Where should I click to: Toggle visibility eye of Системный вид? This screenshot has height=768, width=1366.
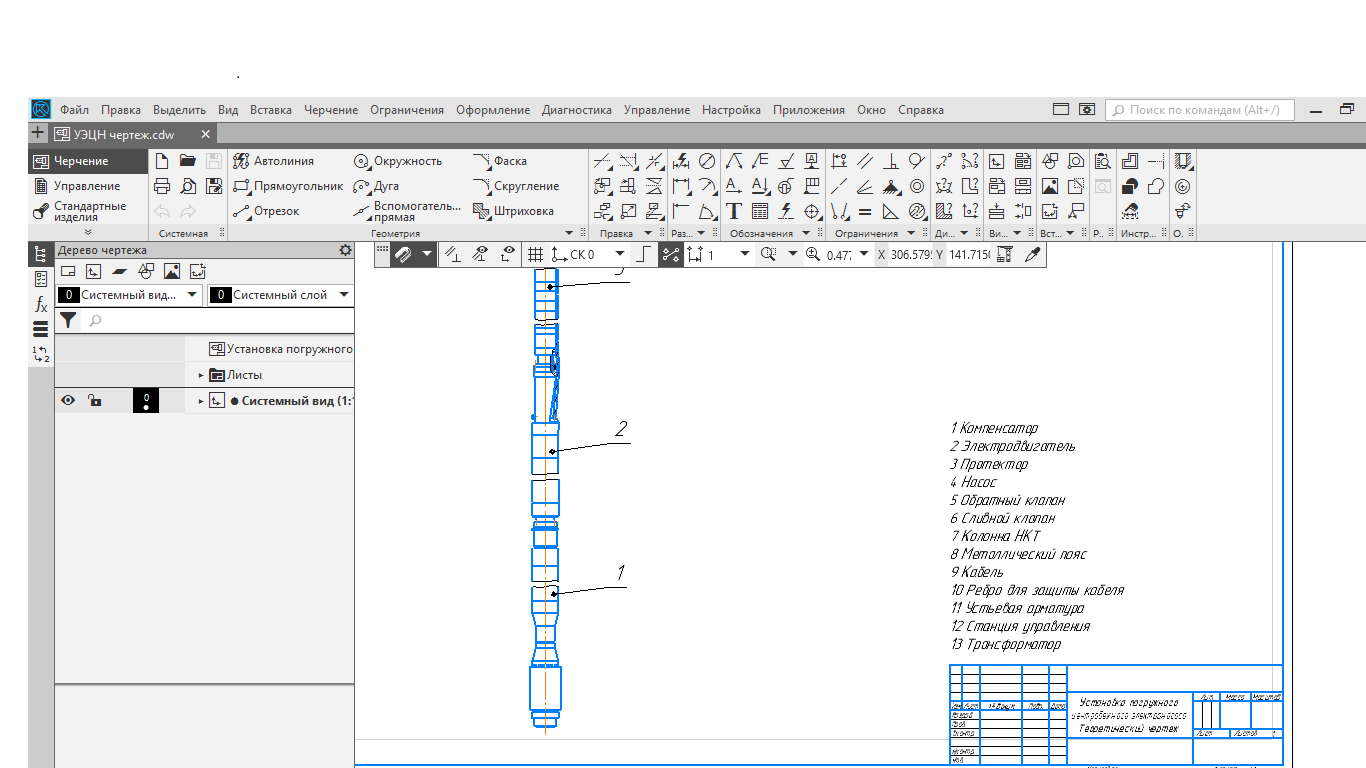[x=68, y=401]
